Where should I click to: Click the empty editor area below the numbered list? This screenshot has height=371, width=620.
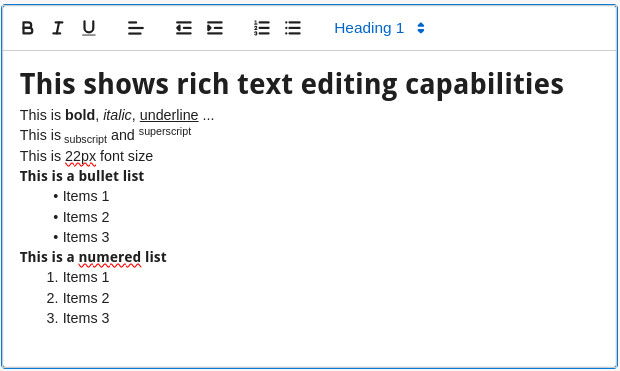310,347
